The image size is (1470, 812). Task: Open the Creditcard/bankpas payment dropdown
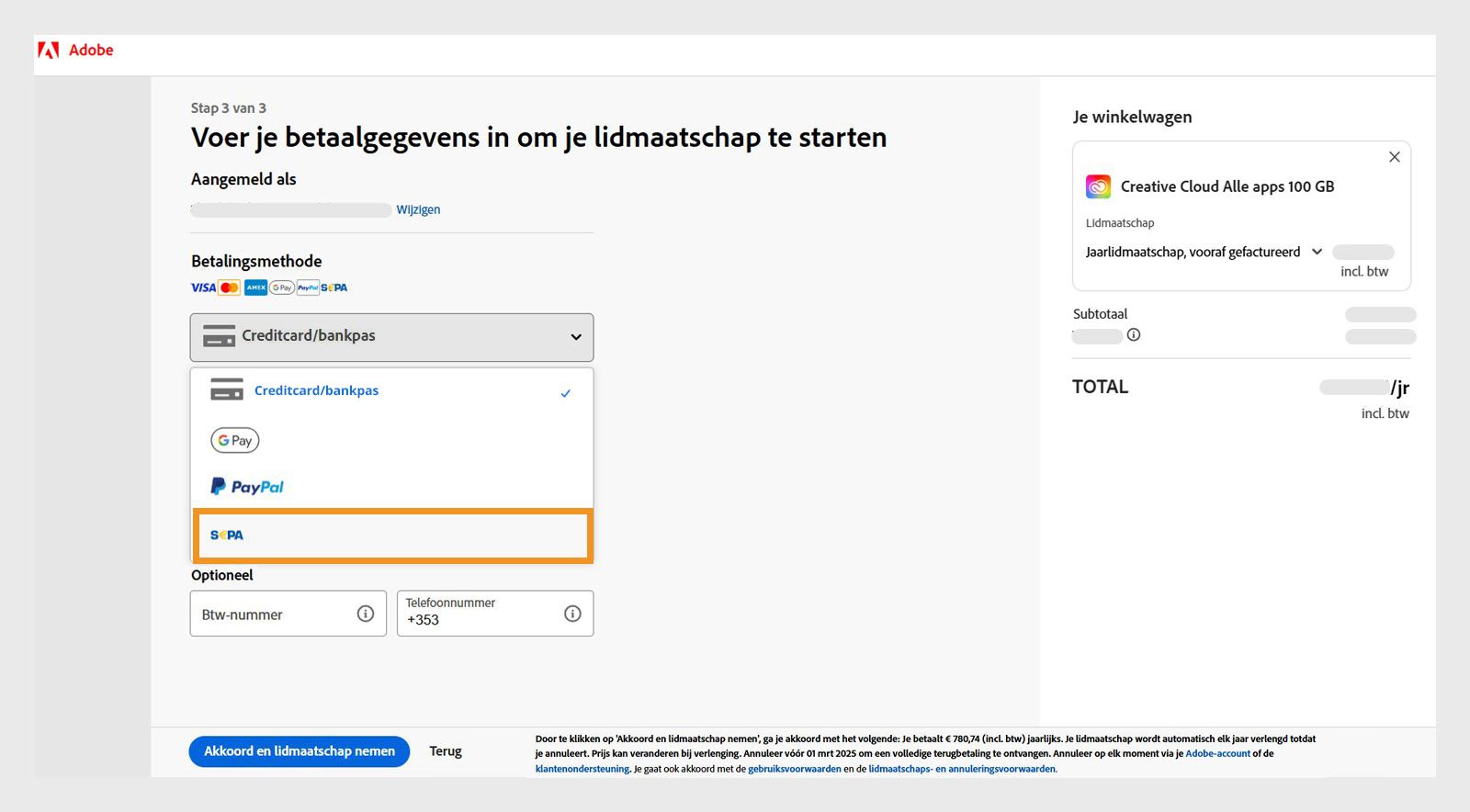click(x=391, y=337)
